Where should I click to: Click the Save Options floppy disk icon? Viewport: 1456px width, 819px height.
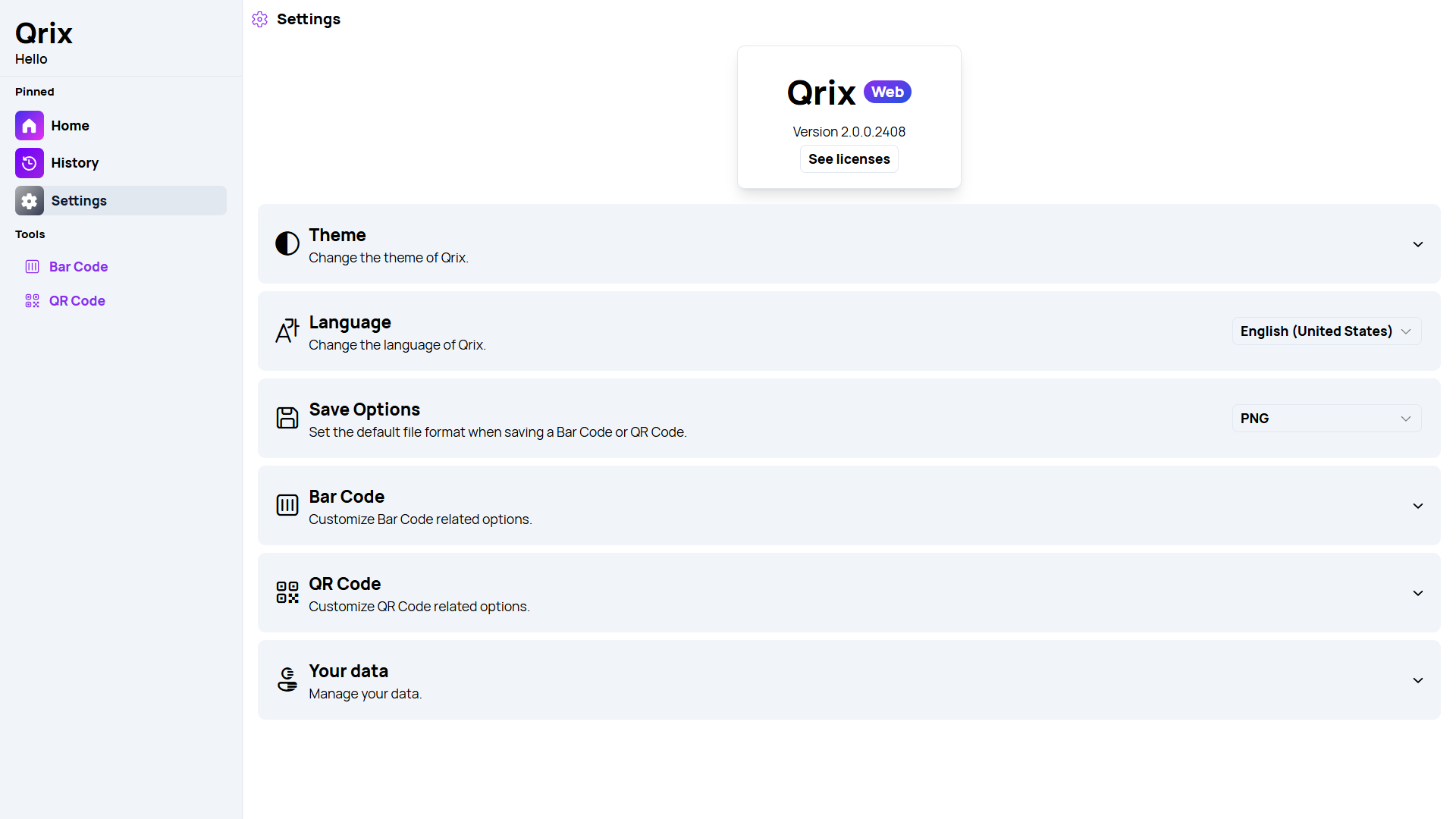(x=287, y=418)
